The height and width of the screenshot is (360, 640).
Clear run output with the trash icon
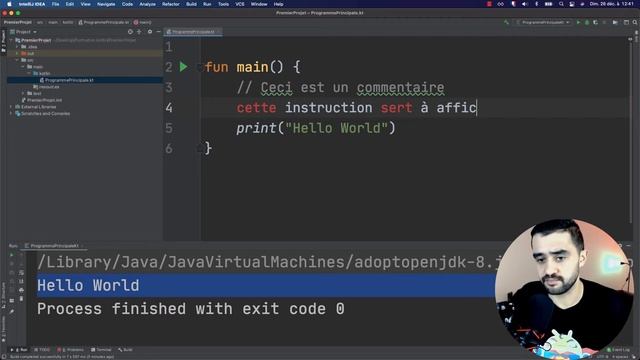click(x=21, y=299)
